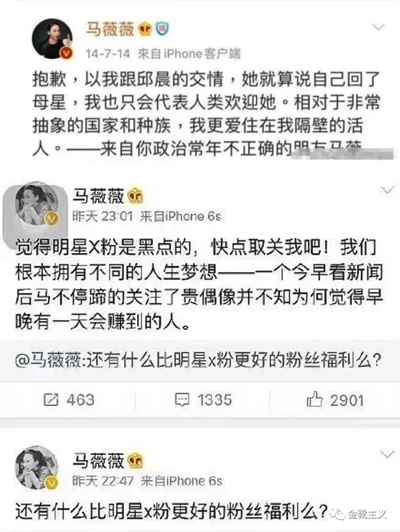Open the chevron menu on the 22:47 post

[387, 454]
